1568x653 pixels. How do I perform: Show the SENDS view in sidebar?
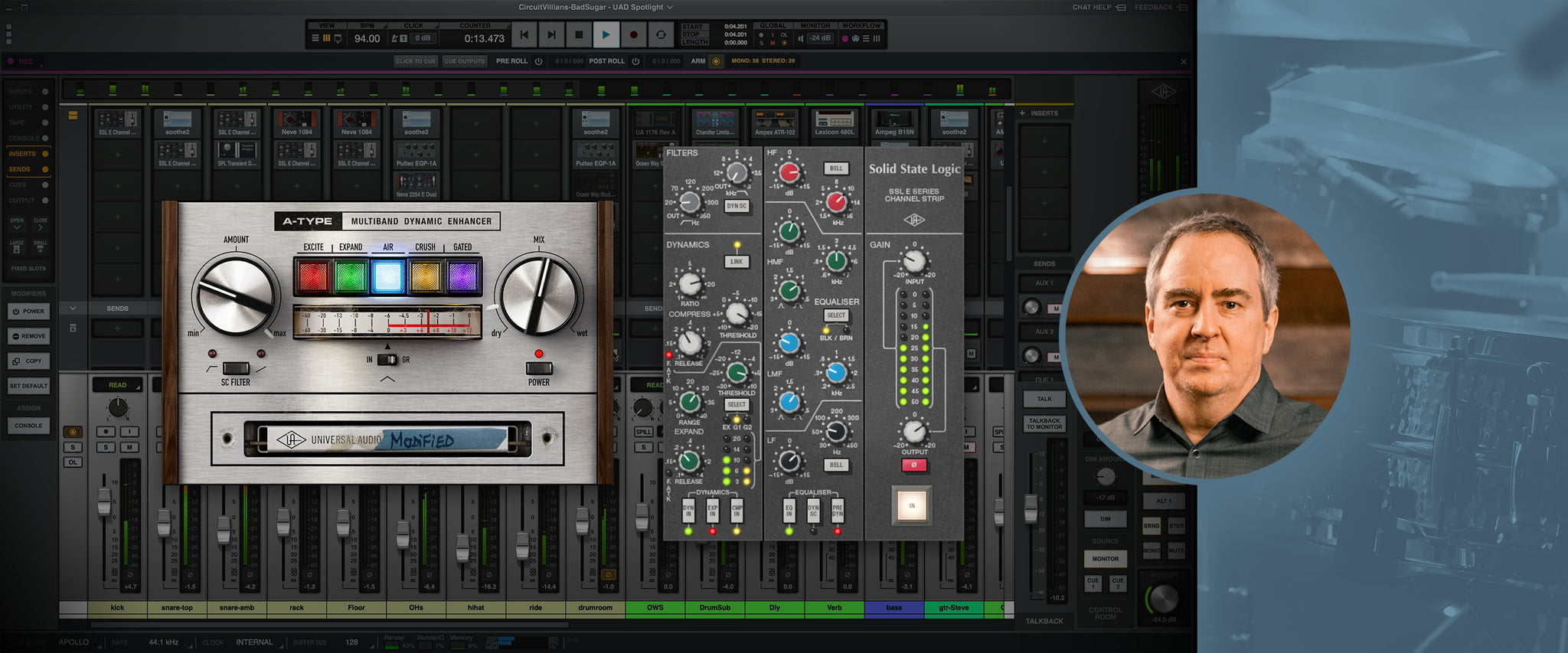click(x=20, y=169)
